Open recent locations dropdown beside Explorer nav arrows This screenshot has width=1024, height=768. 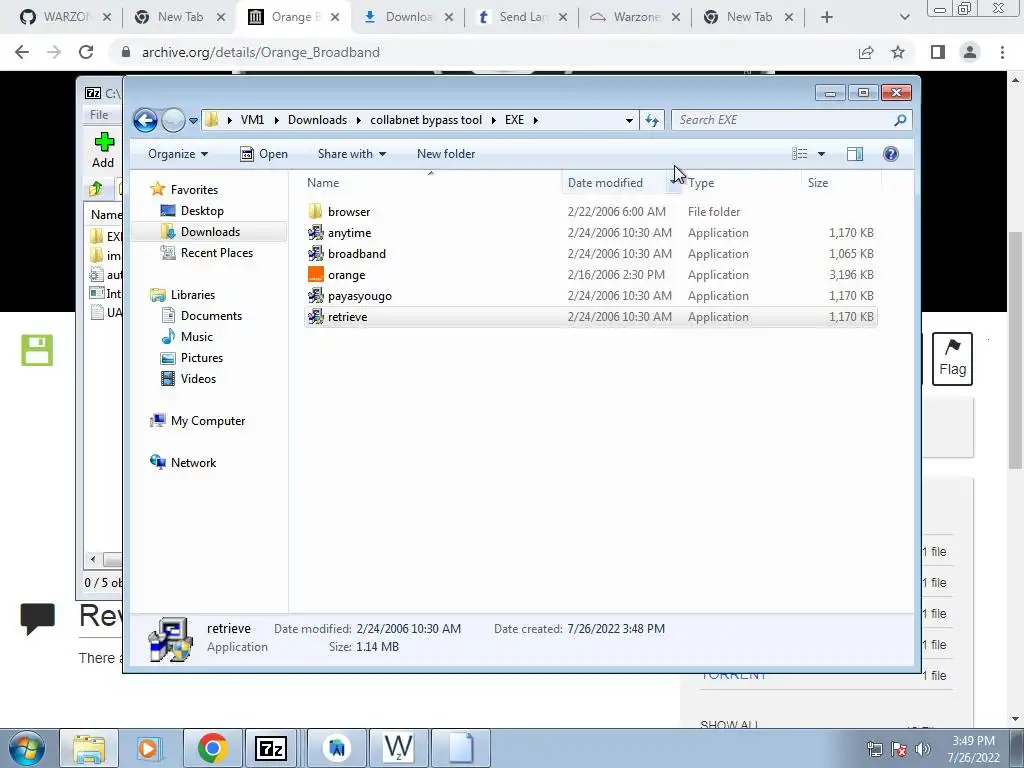(193, 121)
